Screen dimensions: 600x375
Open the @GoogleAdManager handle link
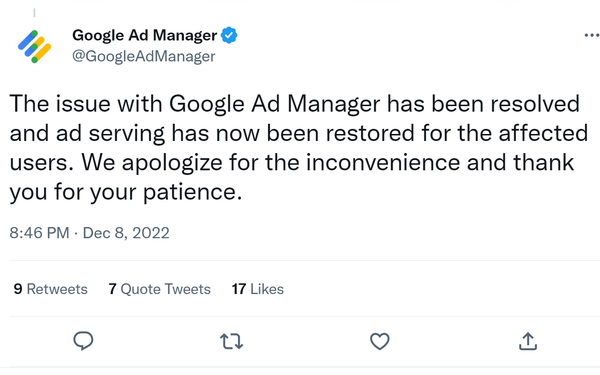pyautogui.click(x=144, y=56)
